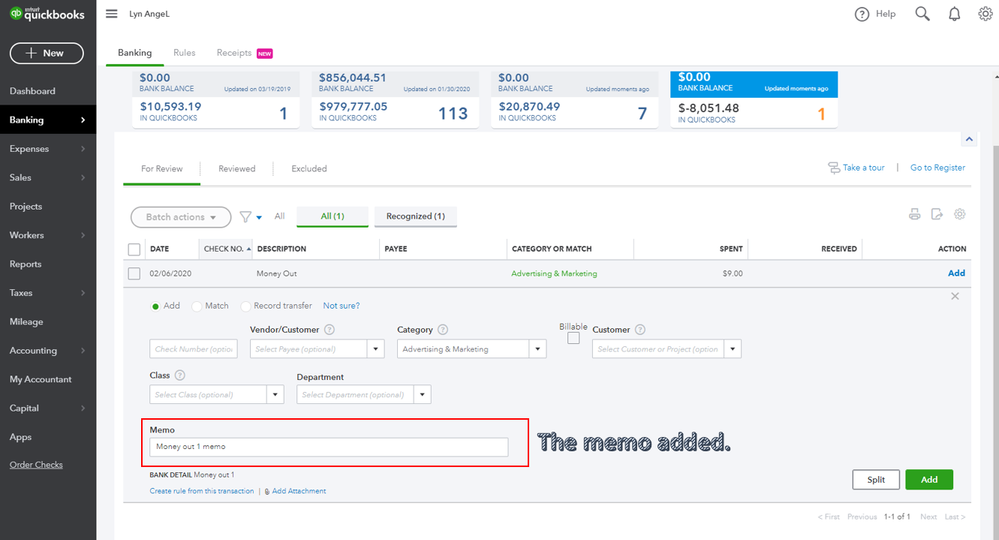Click the Category help icon
The width and height of the screenshot is (999, 540).
coord(443,330)
